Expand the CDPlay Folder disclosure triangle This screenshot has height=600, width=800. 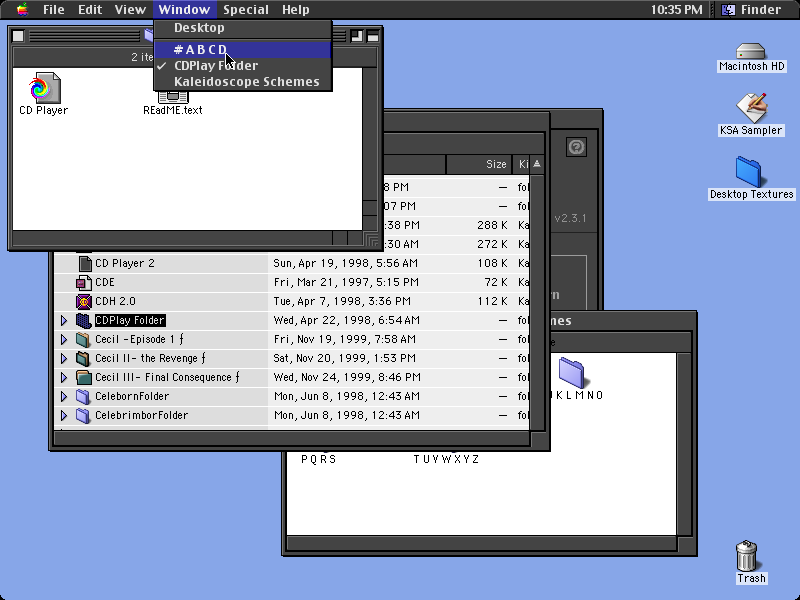[64, 320]
